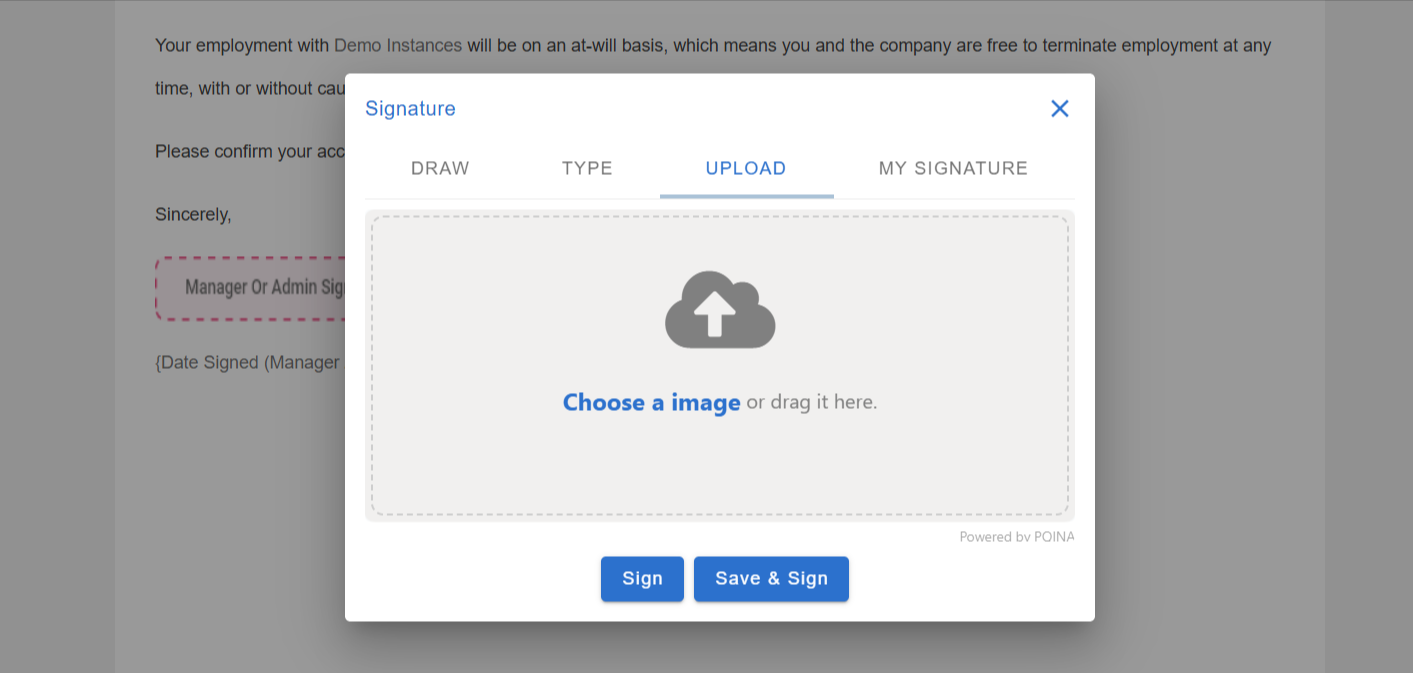Click the "Sincerely," text line
The height and width of the screenshot is (673, 1413).
[x=193, y=214]
